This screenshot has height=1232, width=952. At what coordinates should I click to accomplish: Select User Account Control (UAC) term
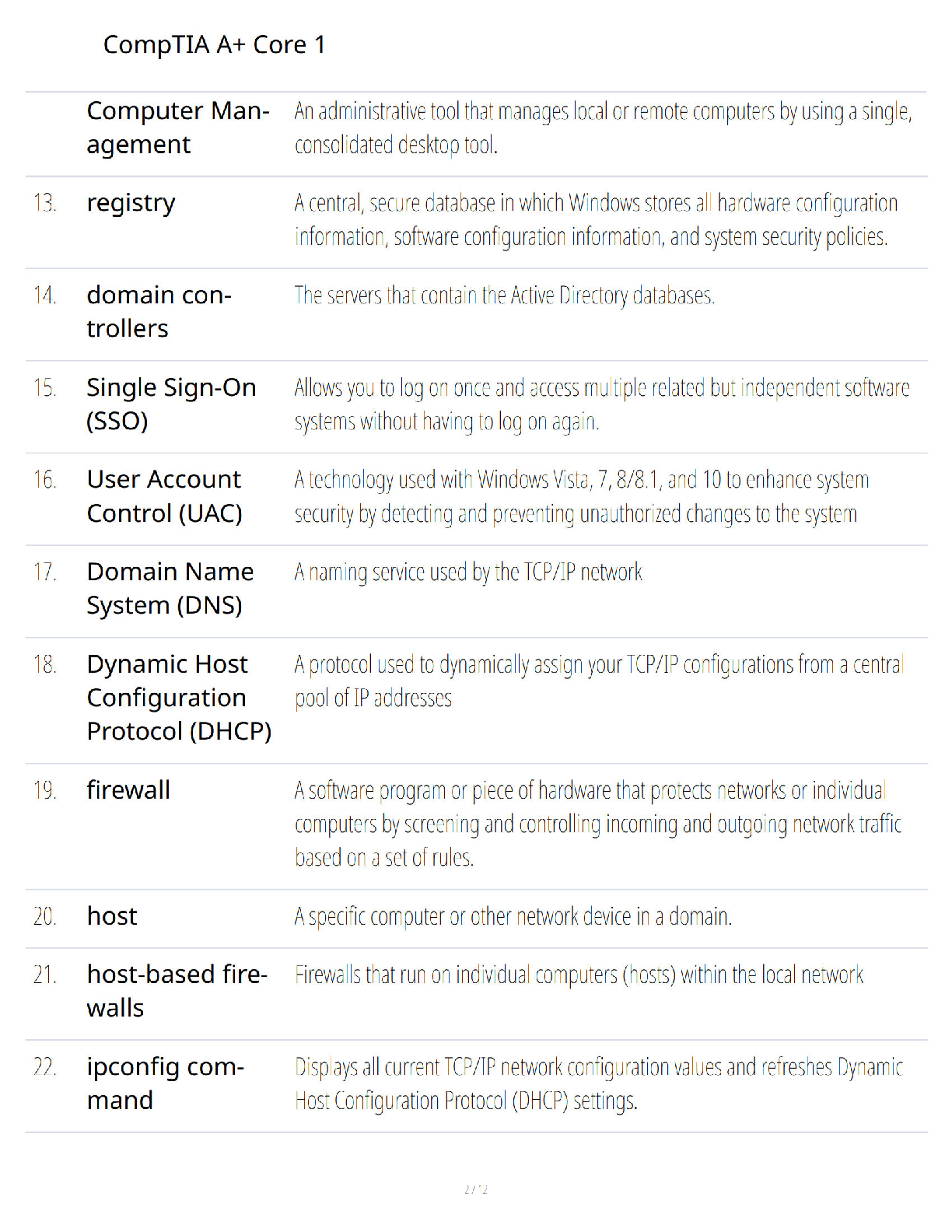(164, 496)
